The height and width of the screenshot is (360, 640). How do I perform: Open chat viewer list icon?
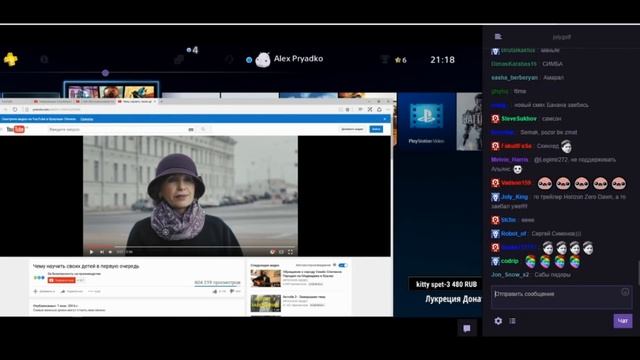click(512, 321)
